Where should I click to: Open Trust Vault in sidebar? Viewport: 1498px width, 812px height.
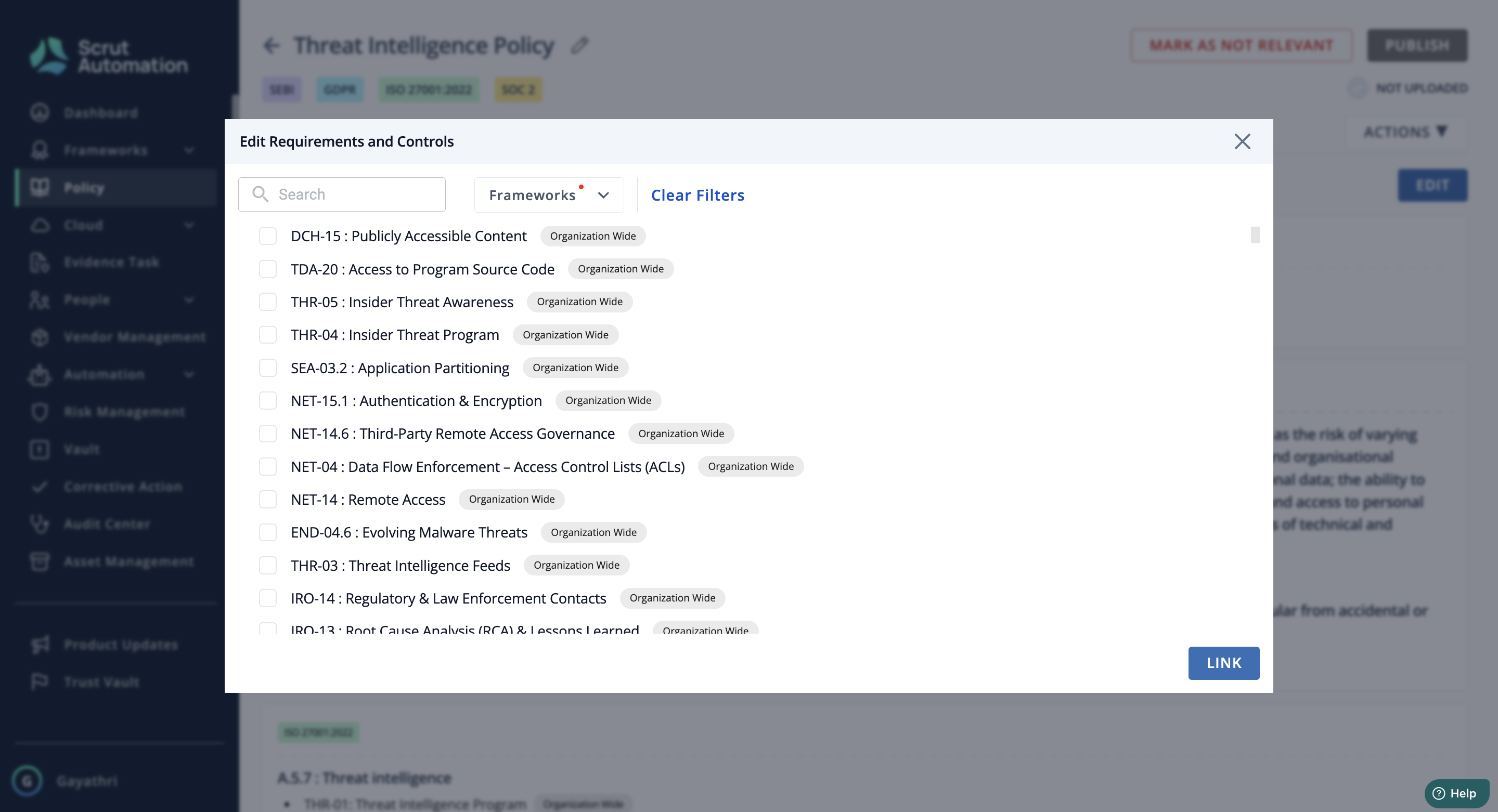(102, 682)
